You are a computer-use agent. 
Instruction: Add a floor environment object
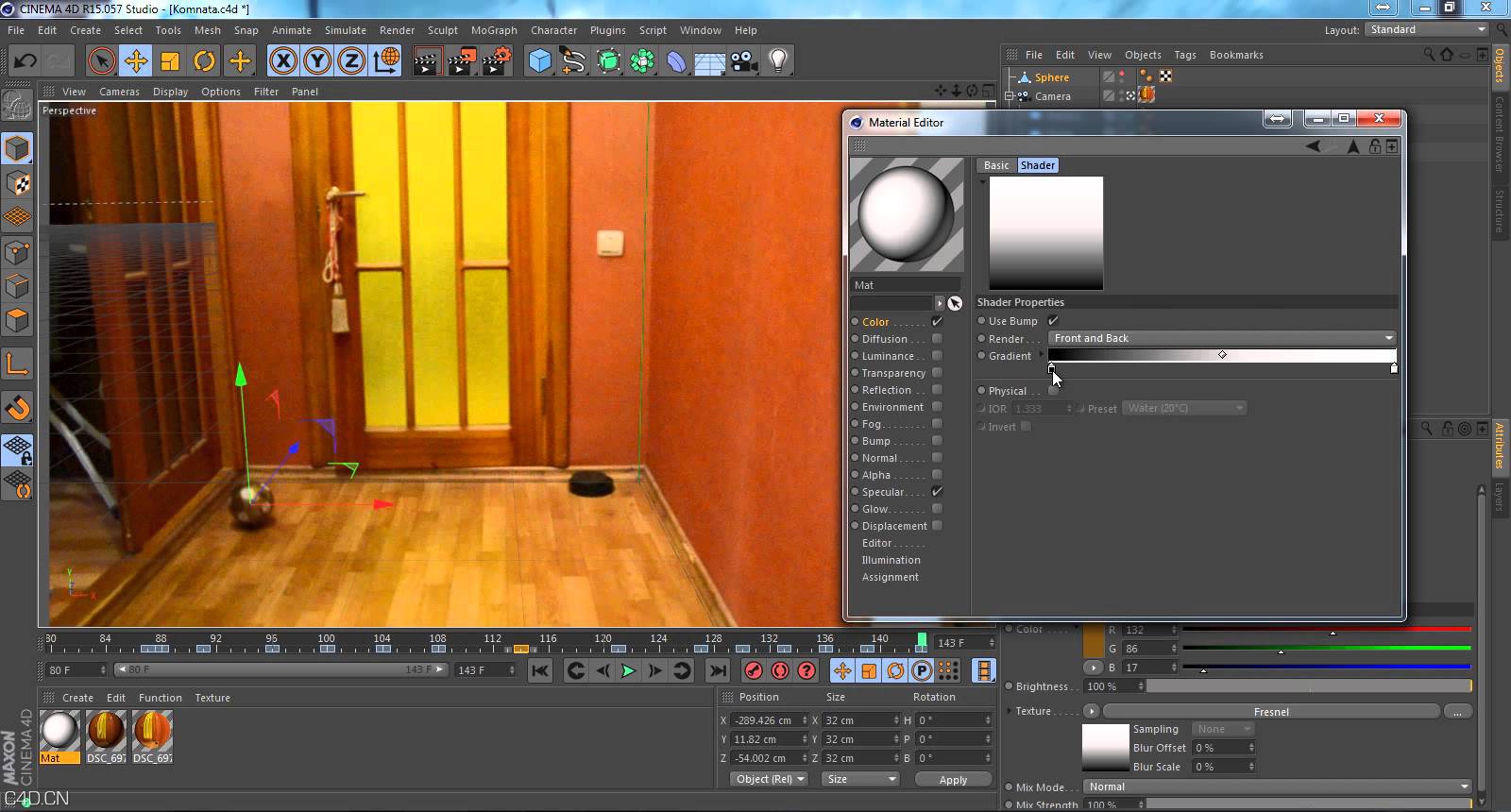click(709, 62)
